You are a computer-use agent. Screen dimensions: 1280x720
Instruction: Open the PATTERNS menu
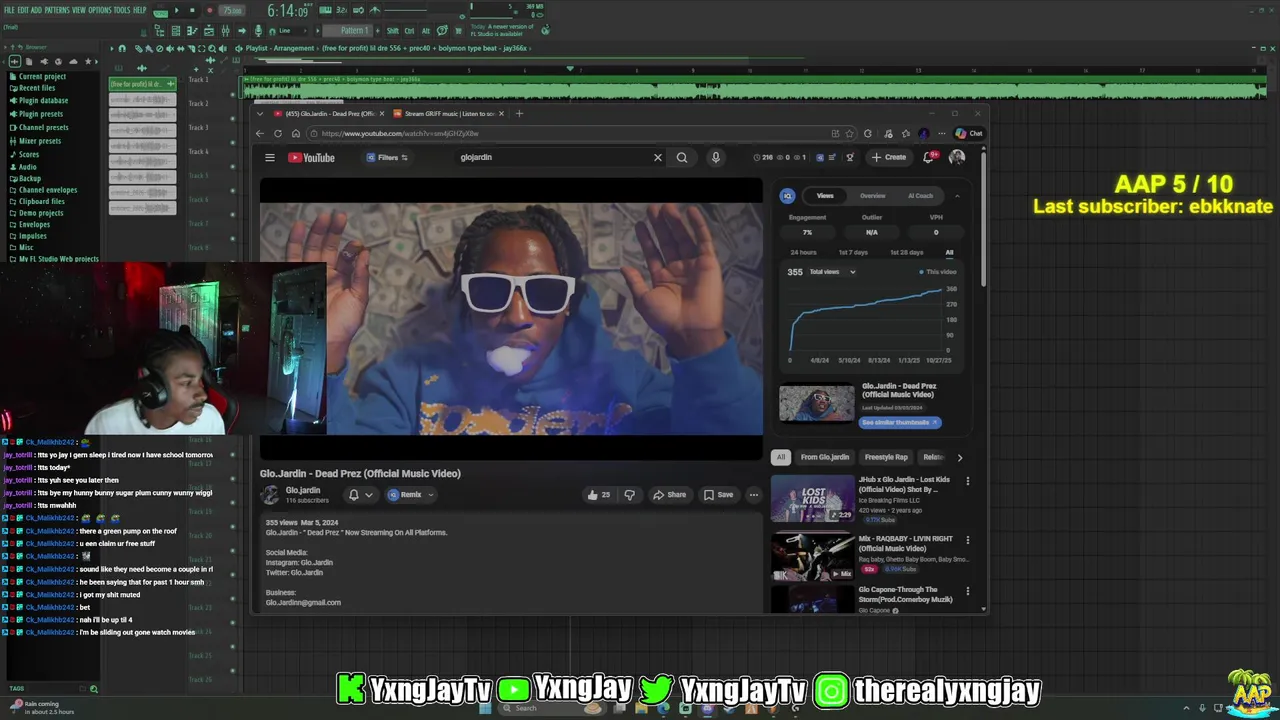[56, 10]
